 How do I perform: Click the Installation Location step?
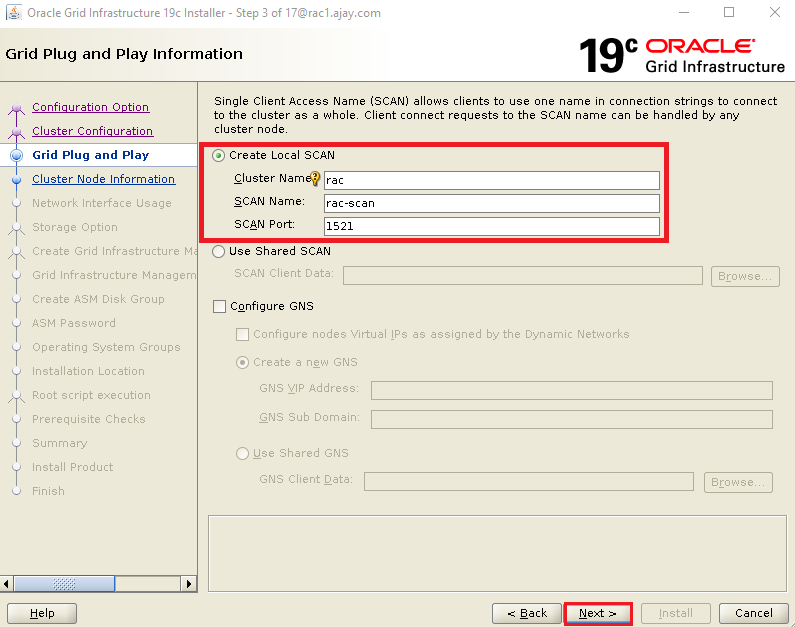[x=88, y=371]
